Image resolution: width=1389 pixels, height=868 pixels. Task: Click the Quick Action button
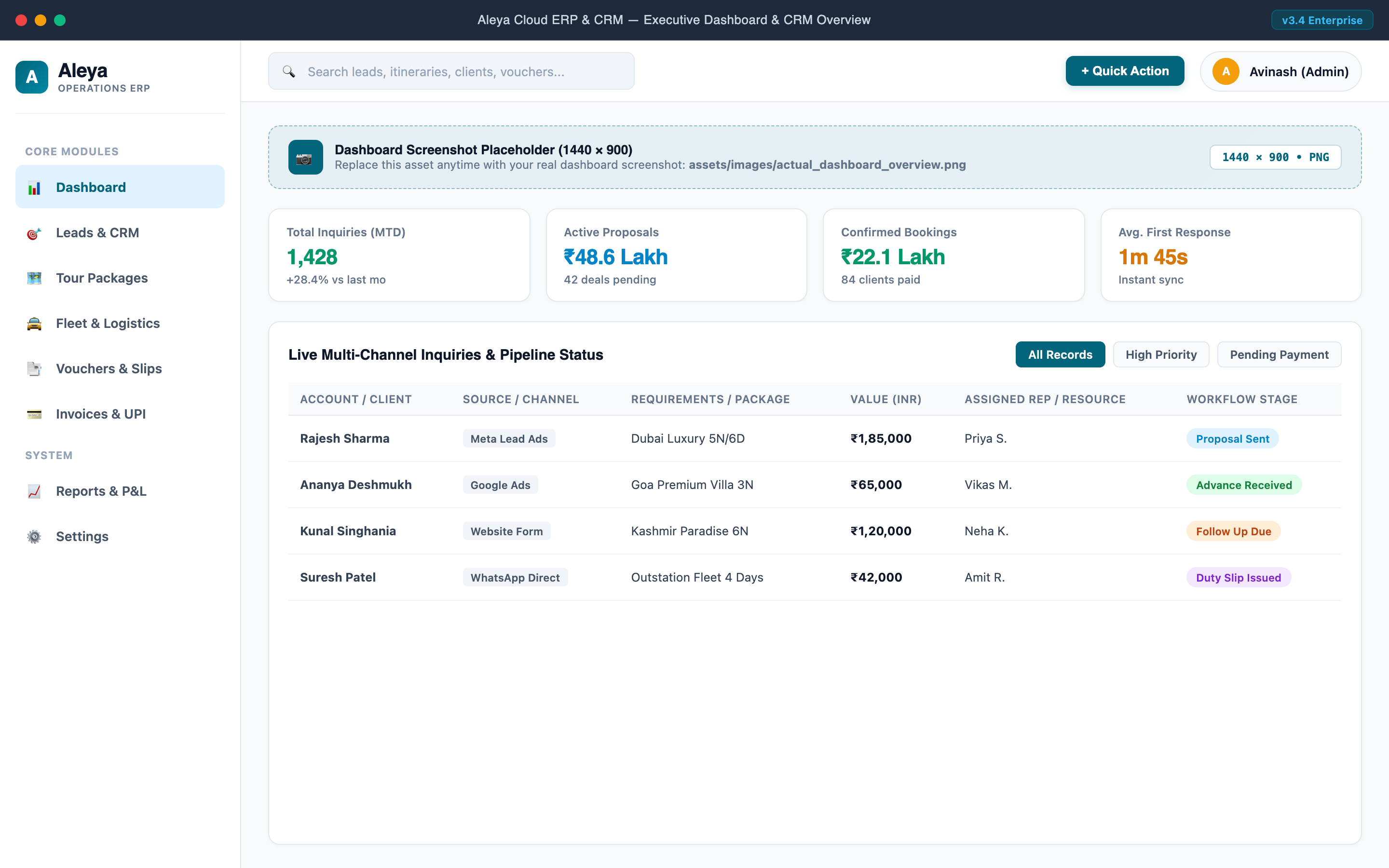1125,71
